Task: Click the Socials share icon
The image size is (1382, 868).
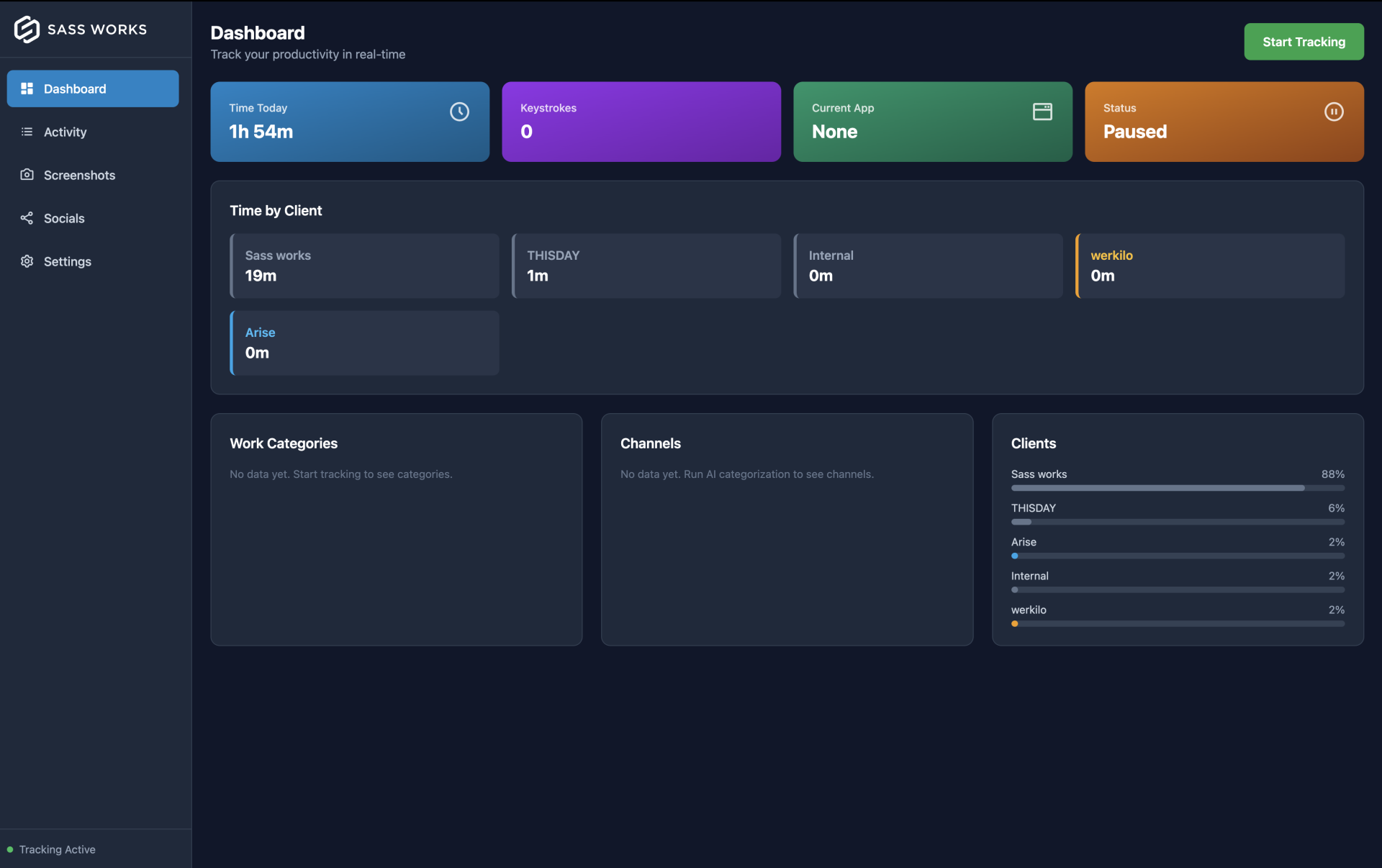Action: coord(27,218)
